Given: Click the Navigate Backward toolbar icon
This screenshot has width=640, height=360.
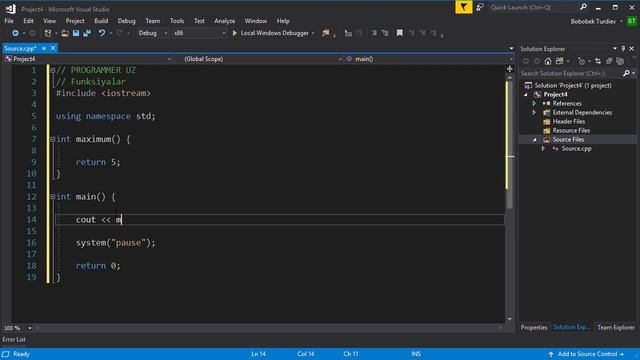Looking at the screenshot, I should pyautogui.click(x=15, y=33).
